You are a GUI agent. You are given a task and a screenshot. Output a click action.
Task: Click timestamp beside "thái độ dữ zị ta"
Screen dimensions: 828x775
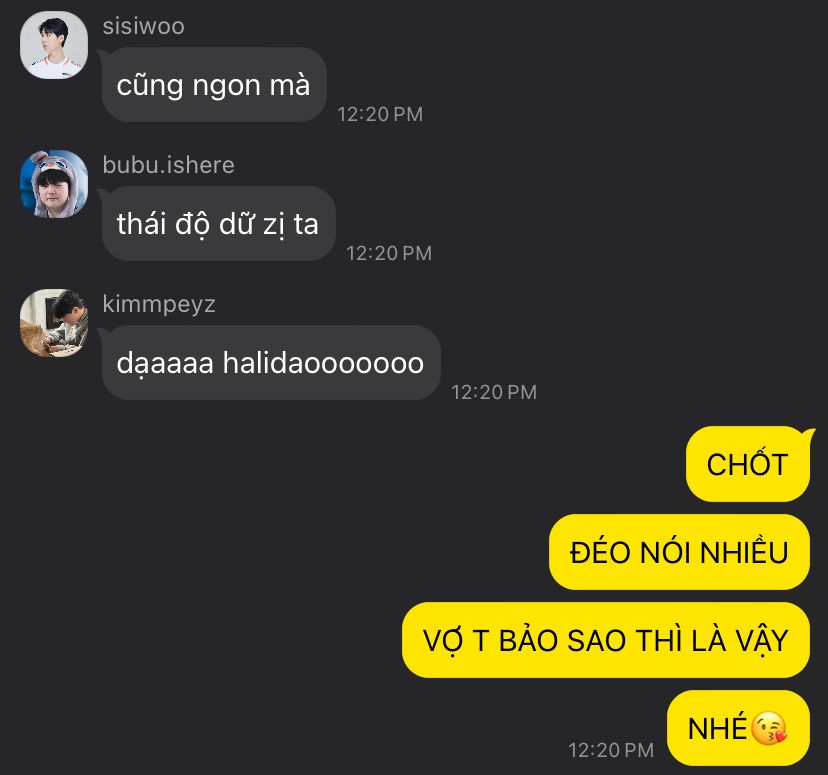point(389,253)
